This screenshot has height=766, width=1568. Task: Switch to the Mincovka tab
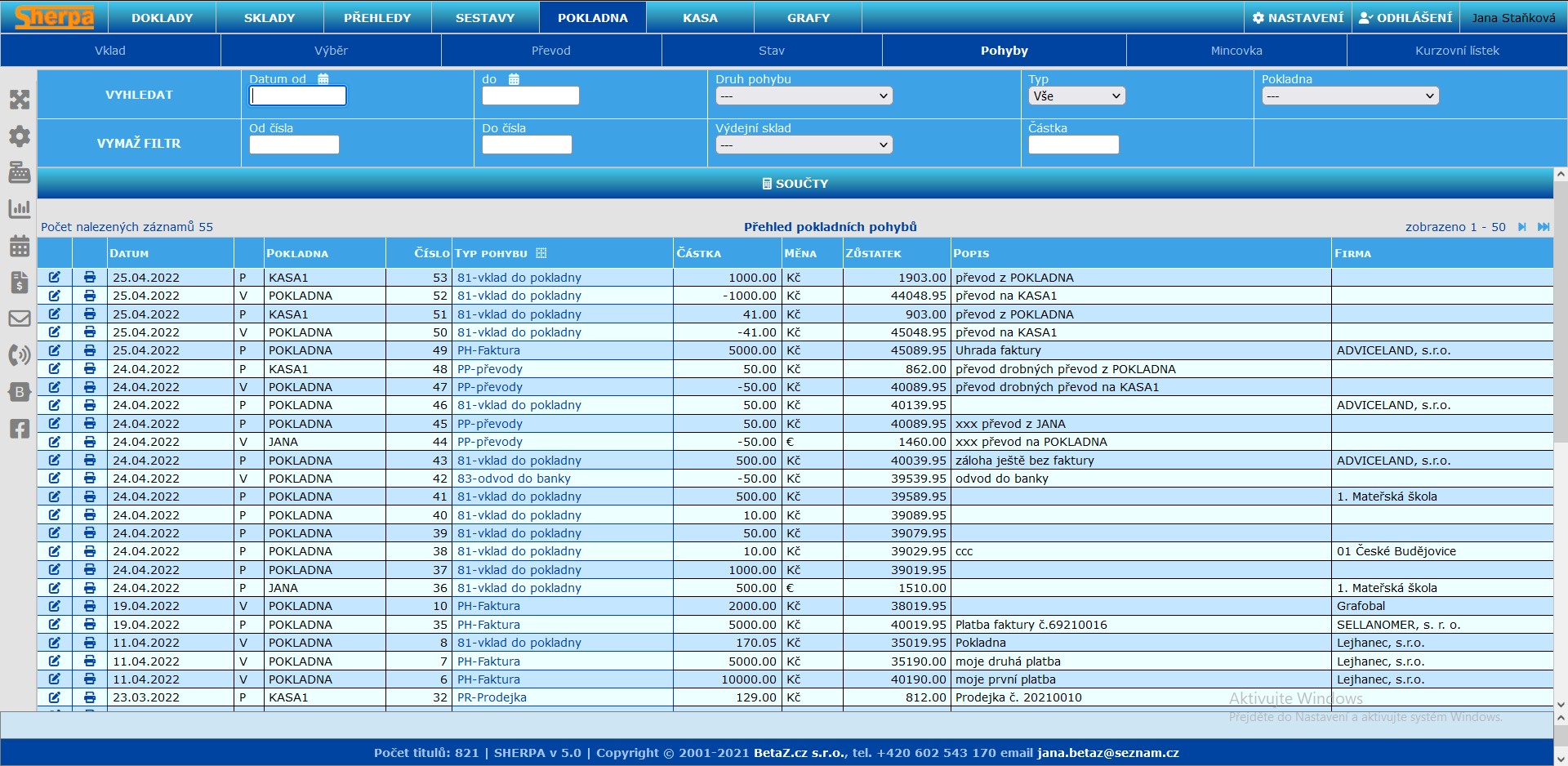pos(1236,51)
